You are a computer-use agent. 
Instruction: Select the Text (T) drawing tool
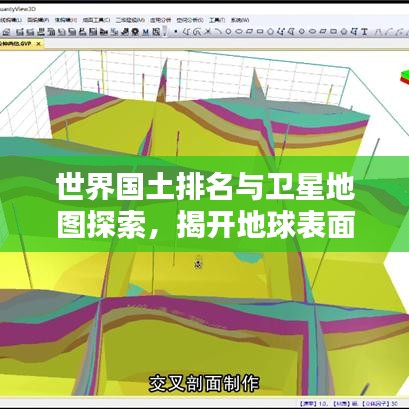[364, 32]
